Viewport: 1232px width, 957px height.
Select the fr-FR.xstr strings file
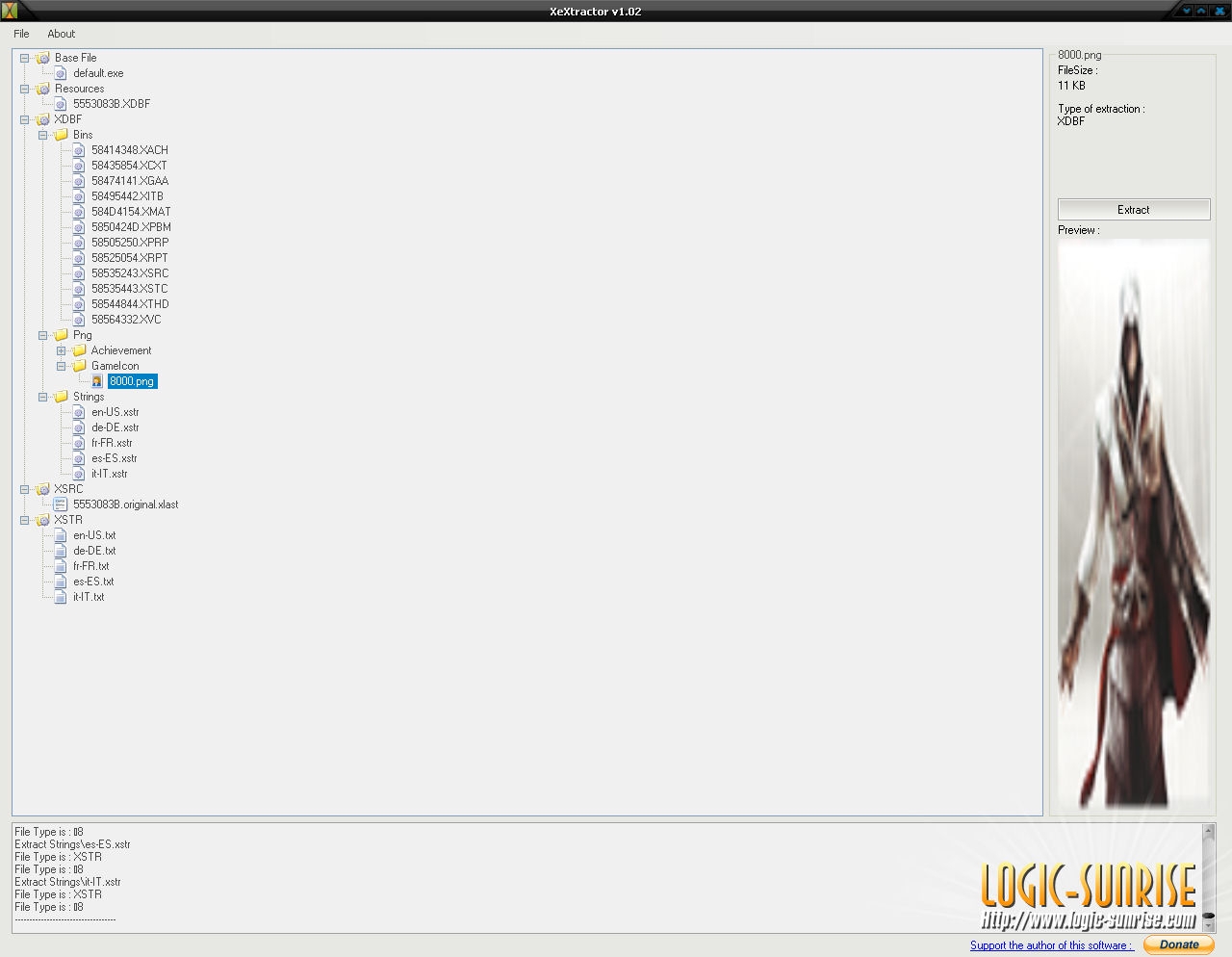pos(112,443)
